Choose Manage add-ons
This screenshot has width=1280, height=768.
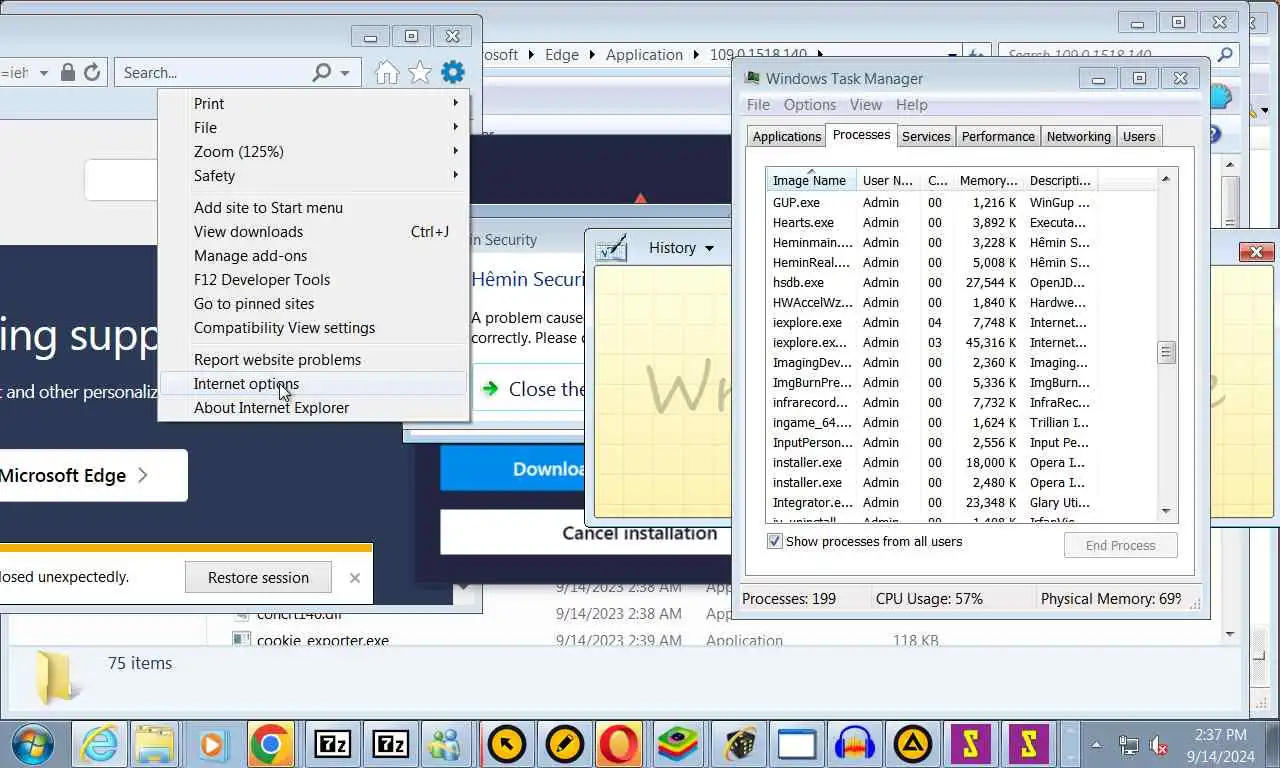tap(313, 255)
